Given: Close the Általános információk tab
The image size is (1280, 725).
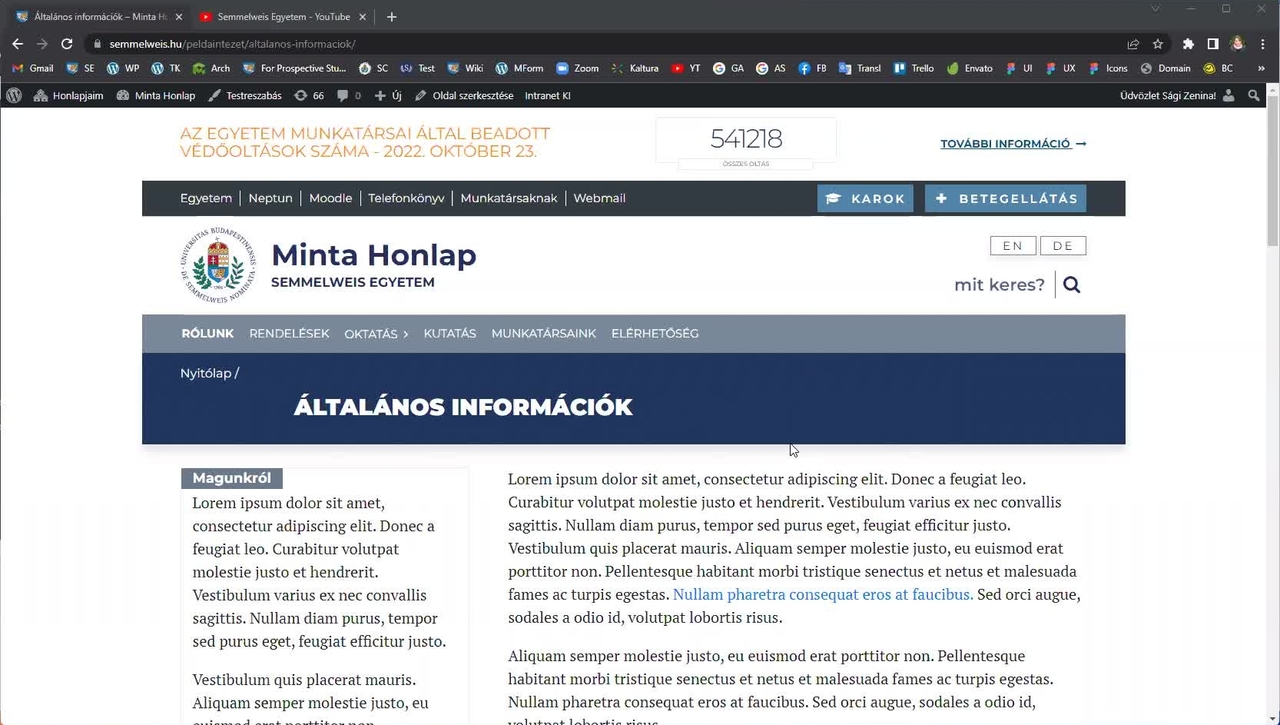Looking at the screenshot, I should tap(179, 17).
